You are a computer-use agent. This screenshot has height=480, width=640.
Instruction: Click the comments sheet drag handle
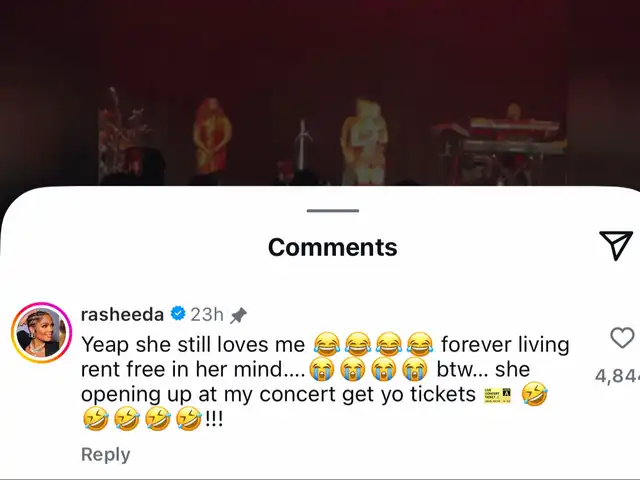tap(333, 211)
